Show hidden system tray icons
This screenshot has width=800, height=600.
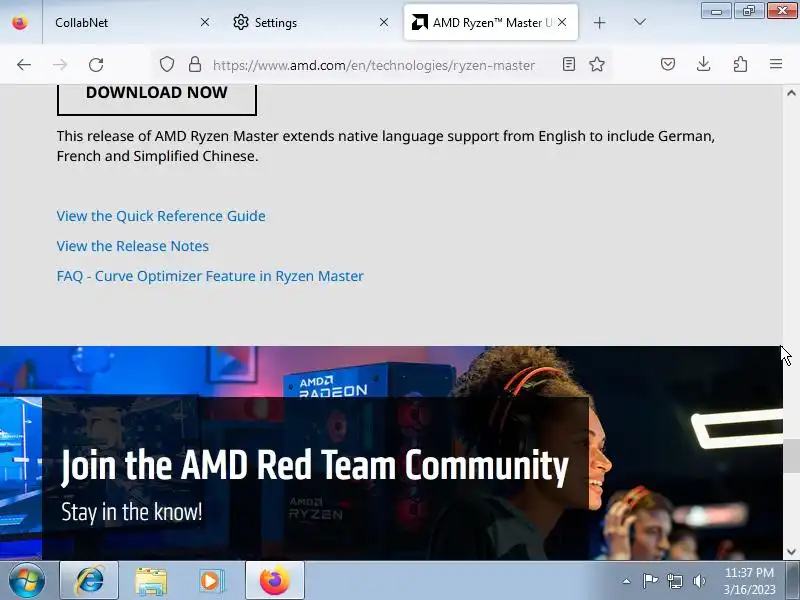click(x=627, y=581)
